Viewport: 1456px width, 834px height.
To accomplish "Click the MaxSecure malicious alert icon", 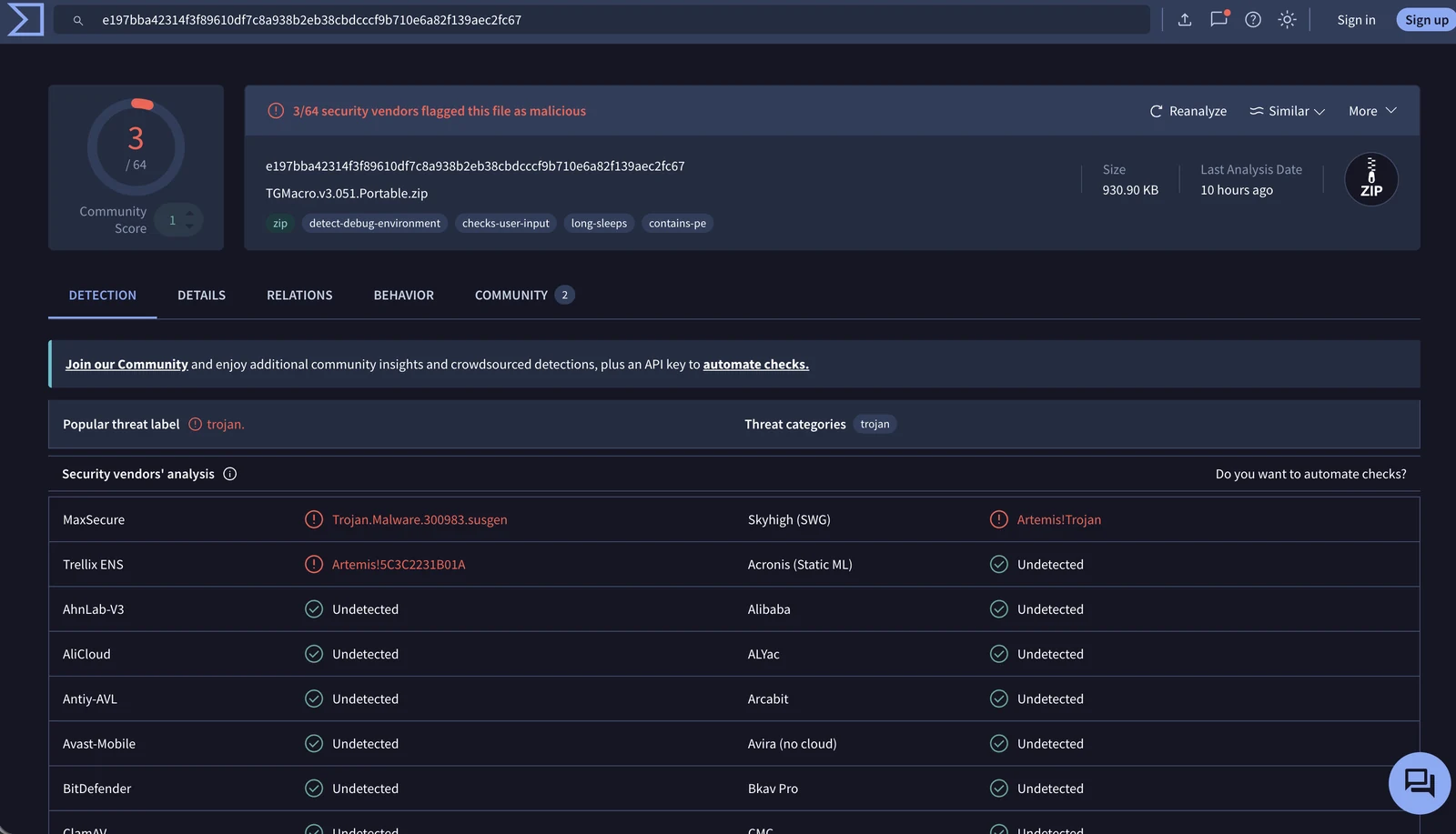I will pyautogui.click(x=314, y=519).
